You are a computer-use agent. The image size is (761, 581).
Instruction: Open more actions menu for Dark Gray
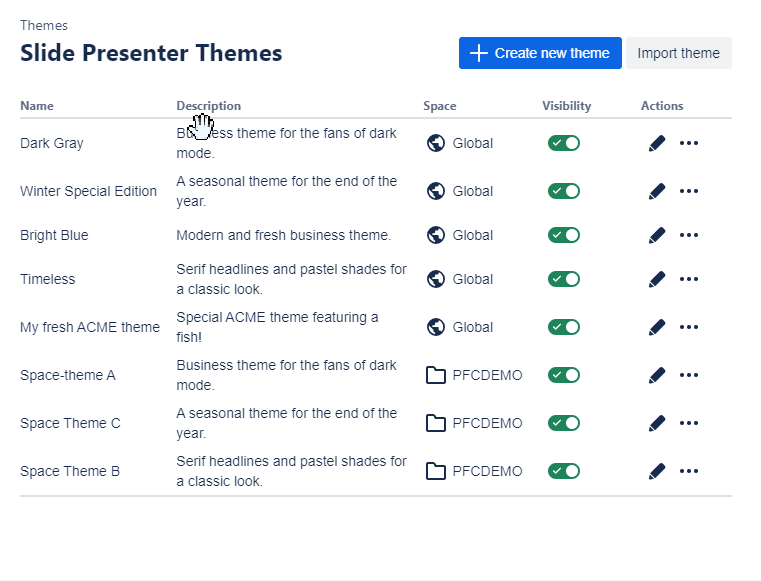[689, 143]
